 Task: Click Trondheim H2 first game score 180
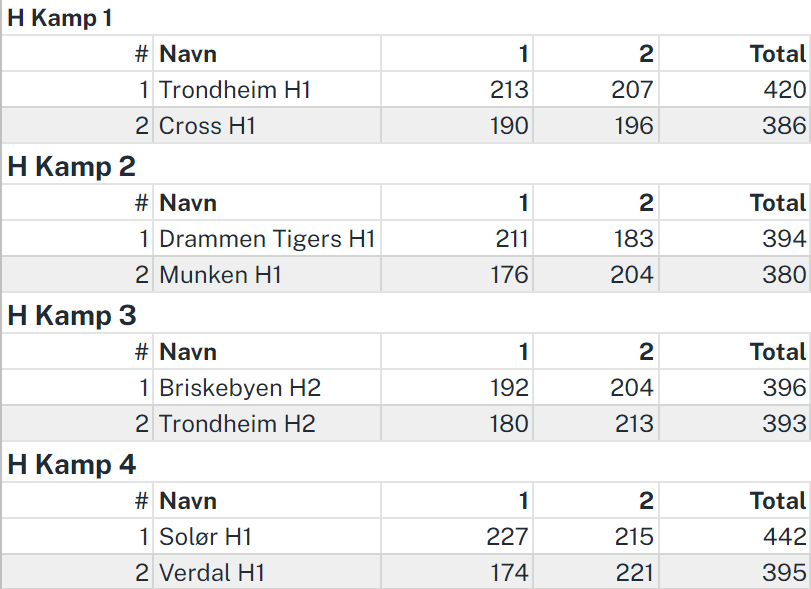pos(509,424)
